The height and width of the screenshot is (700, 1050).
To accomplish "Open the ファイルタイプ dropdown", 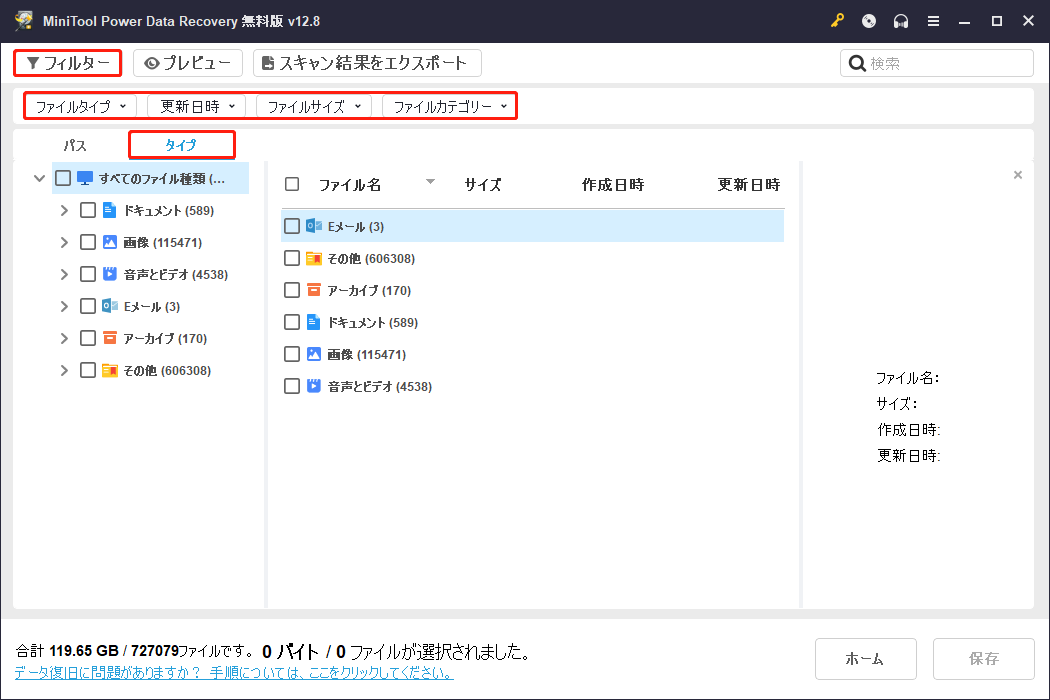I will point(80,105).
